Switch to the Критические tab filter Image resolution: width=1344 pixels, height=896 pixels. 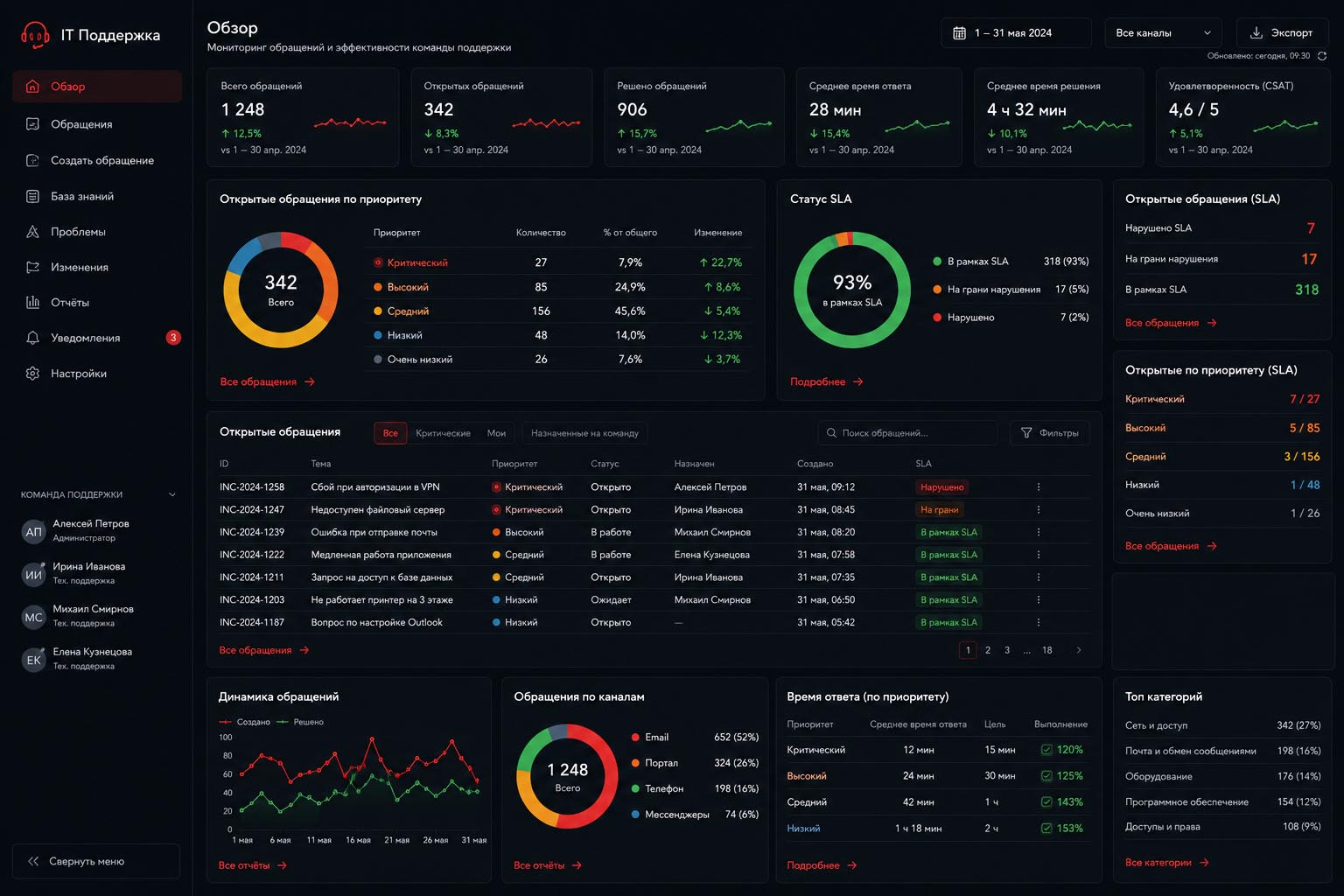pos(443,433)
